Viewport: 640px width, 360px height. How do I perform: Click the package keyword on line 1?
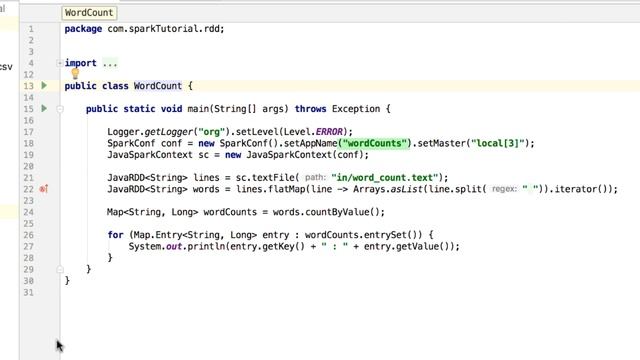[83, 29]
